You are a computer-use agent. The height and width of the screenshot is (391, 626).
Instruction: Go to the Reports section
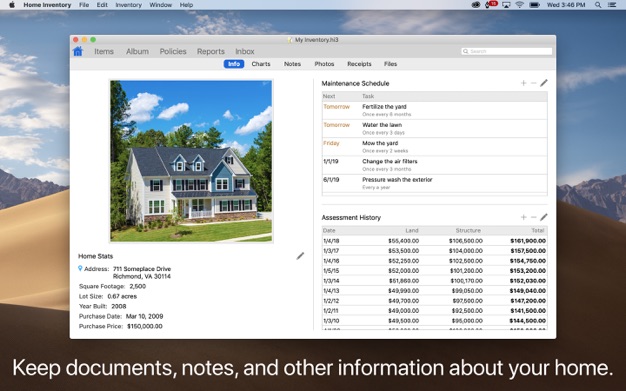210,51
